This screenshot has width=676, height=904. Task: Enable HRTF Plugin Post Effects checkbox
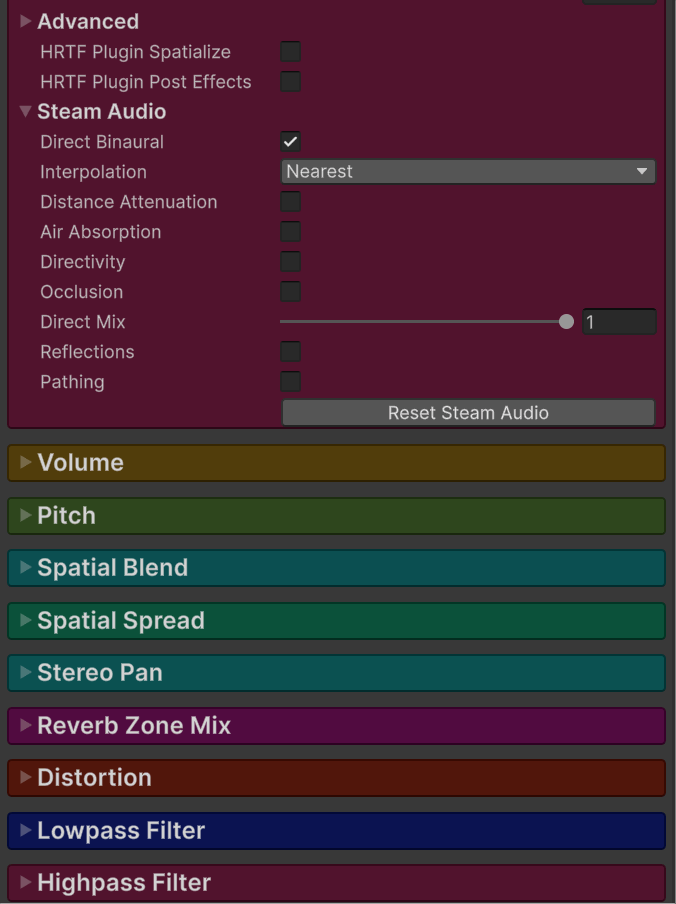(x=291, y=82)
